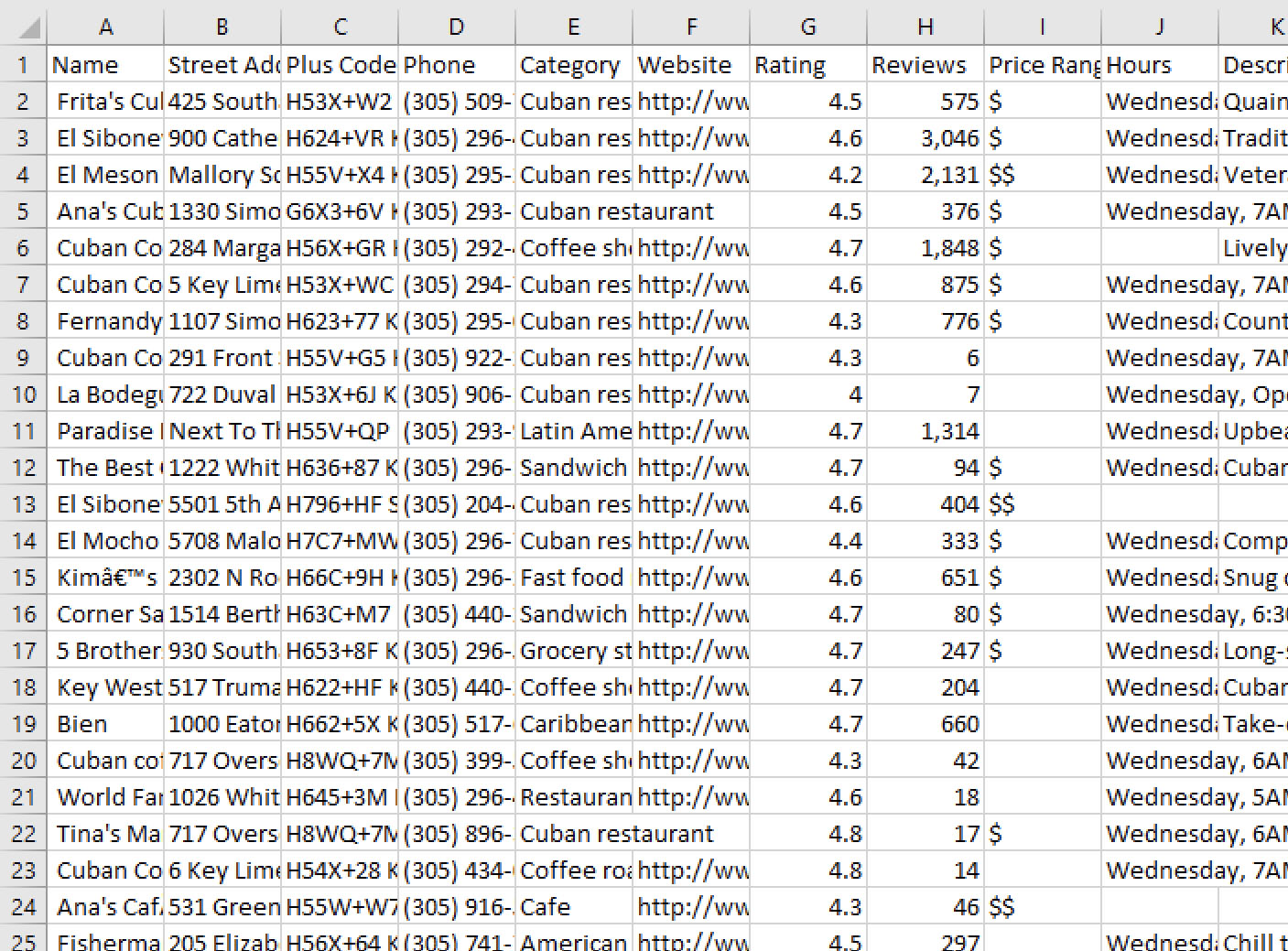Select row 1 header
This screenshot has width=1288, height=951.
point(23,65)
